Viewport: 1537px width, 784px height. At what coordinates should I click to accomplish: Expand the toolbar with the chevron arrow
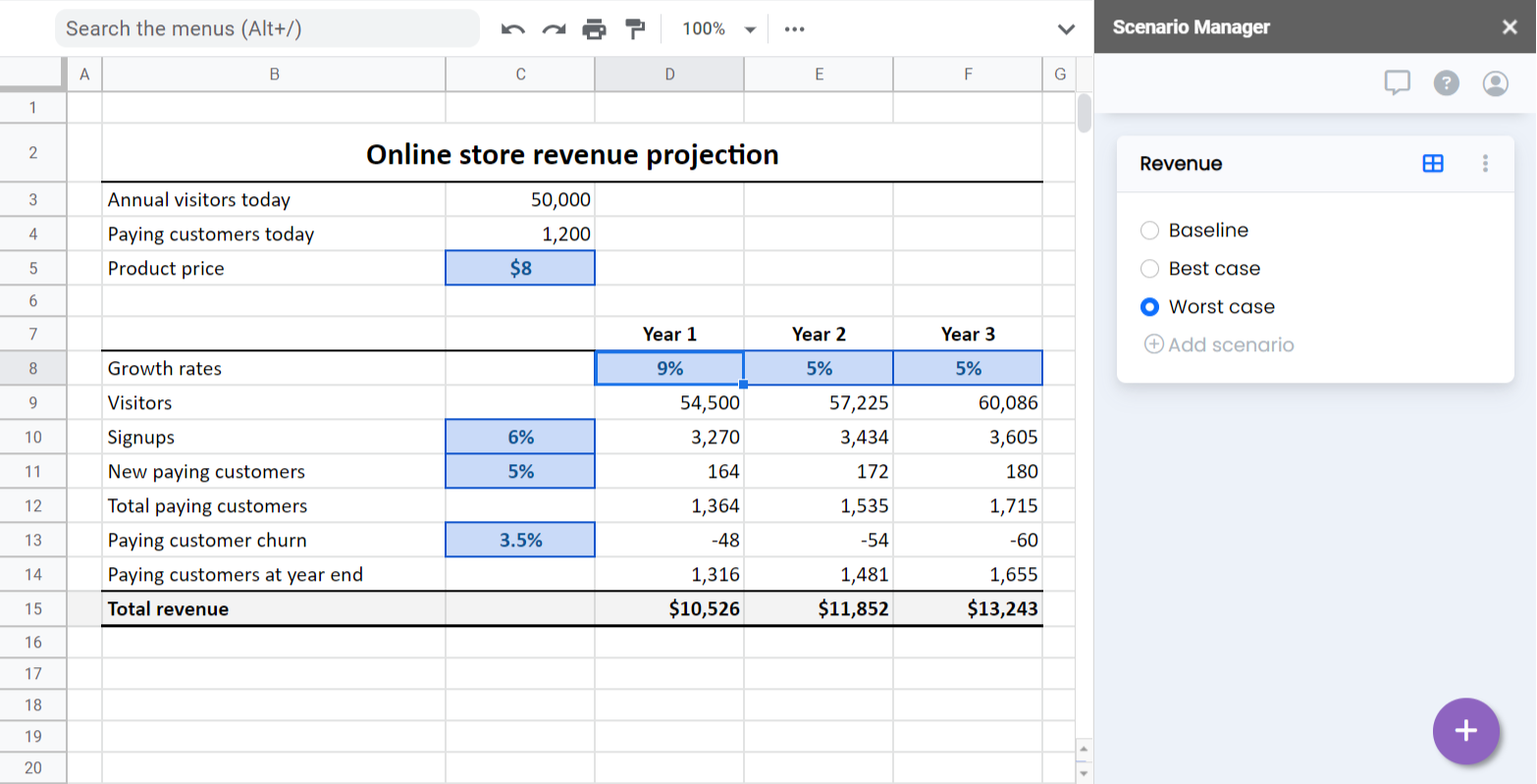1066,29
